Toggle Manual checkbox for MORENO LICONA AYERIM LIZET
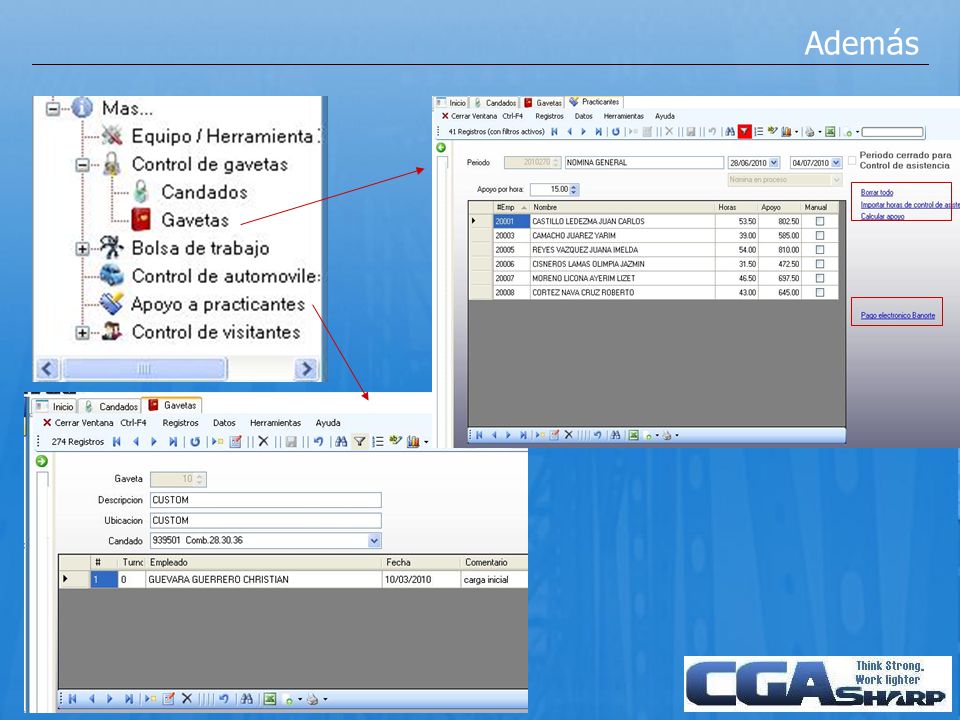960x720 pixels. [820, 278]
